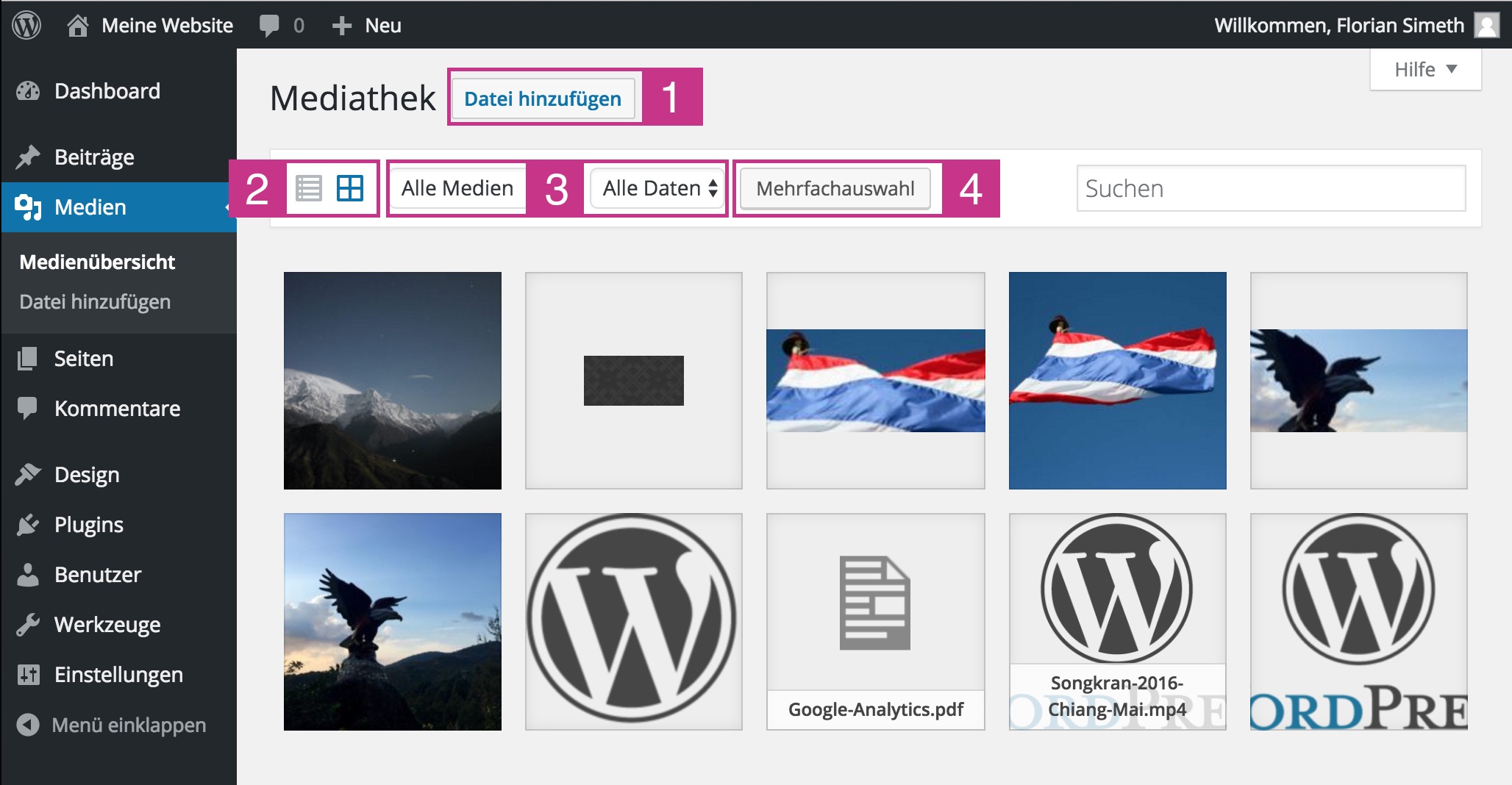Click the user avatar beside Florian Simeth
The width and height of the screenshot is (1512, 785).
pyautogui.click(x=1486, y=26)
